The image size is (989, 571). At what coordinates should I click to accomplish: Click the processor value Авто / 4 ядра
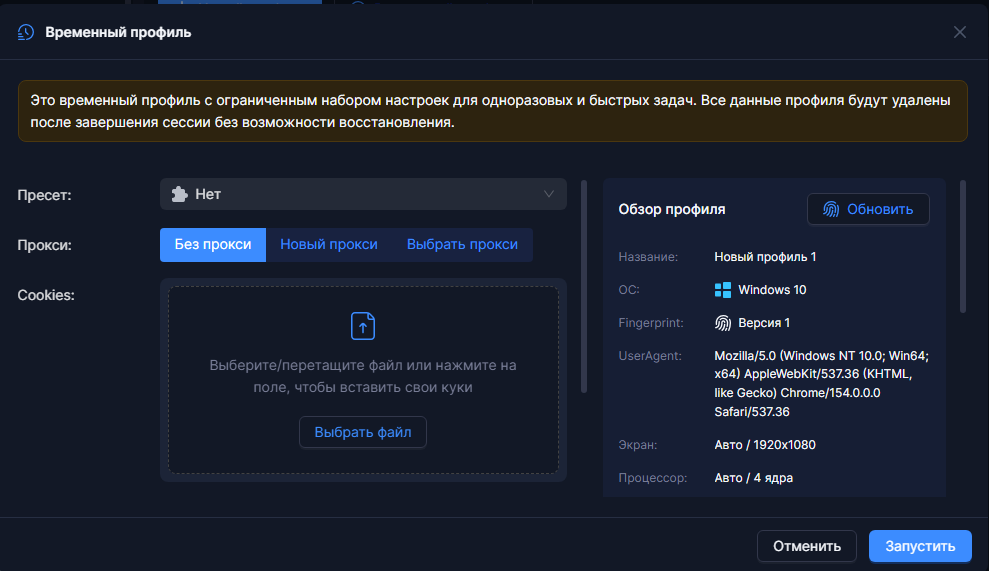(753, 478)
